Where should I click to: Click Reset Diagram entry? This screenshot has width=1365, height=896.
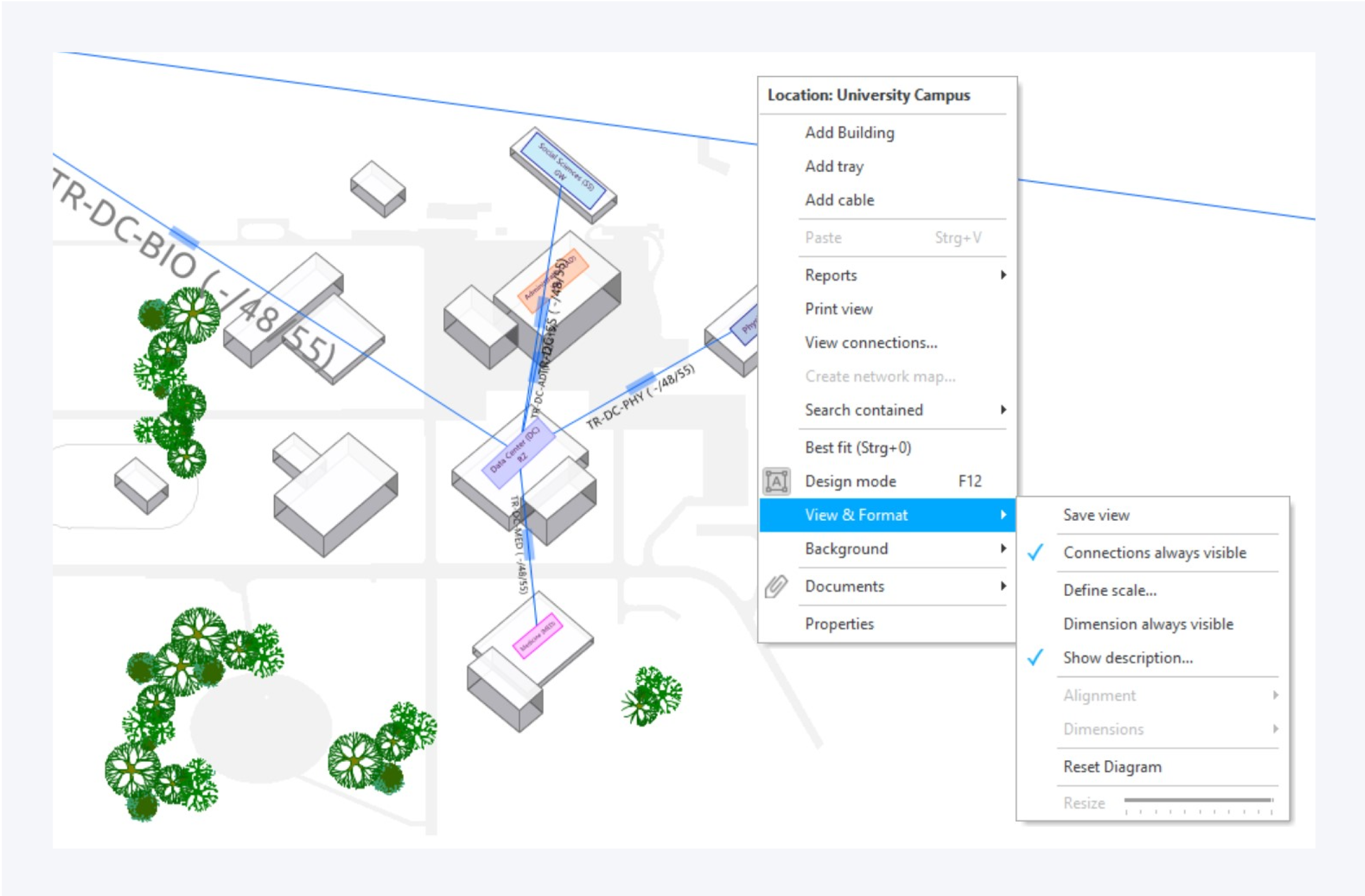[1112, 767]
